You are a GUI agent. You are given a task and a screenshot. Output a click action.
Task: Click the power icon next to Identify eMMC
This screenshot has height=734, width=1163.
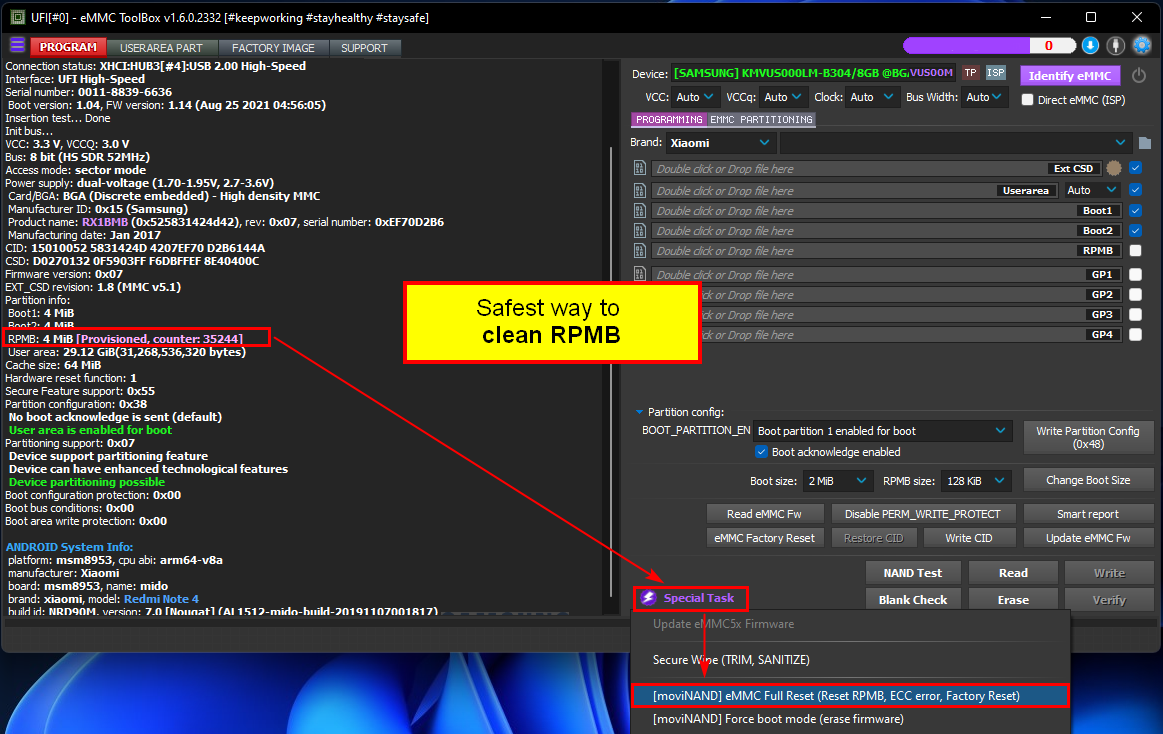[1139, 75]
